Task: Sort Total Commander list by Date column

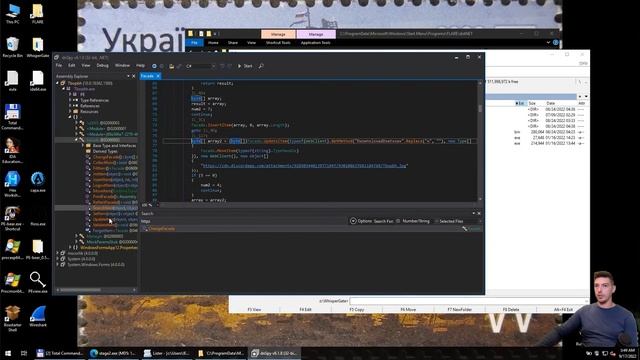Action: pyautogui.click(x=551, y=103)
